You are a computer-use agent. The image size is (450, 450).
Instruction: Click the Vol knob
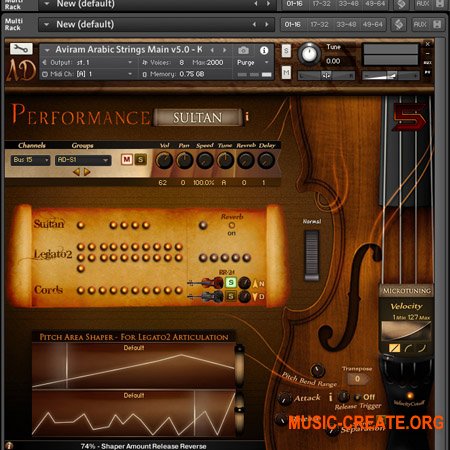[164, 160]
